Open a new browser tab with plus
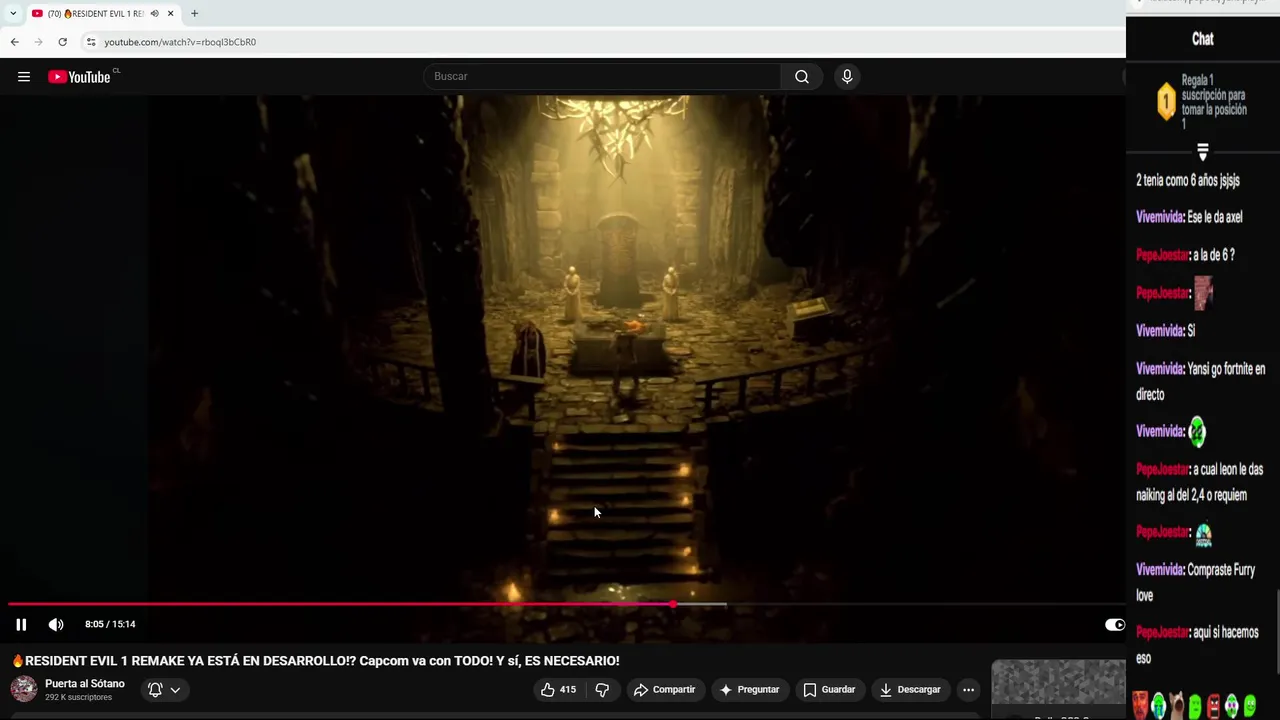Viewport: 1280px width, 720px height. point(194,14)
